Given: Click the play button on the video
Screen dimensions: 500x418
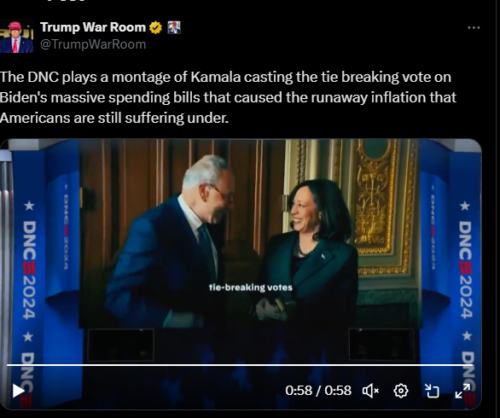Looking at the screenshot, I should click(x=18, y=391).
